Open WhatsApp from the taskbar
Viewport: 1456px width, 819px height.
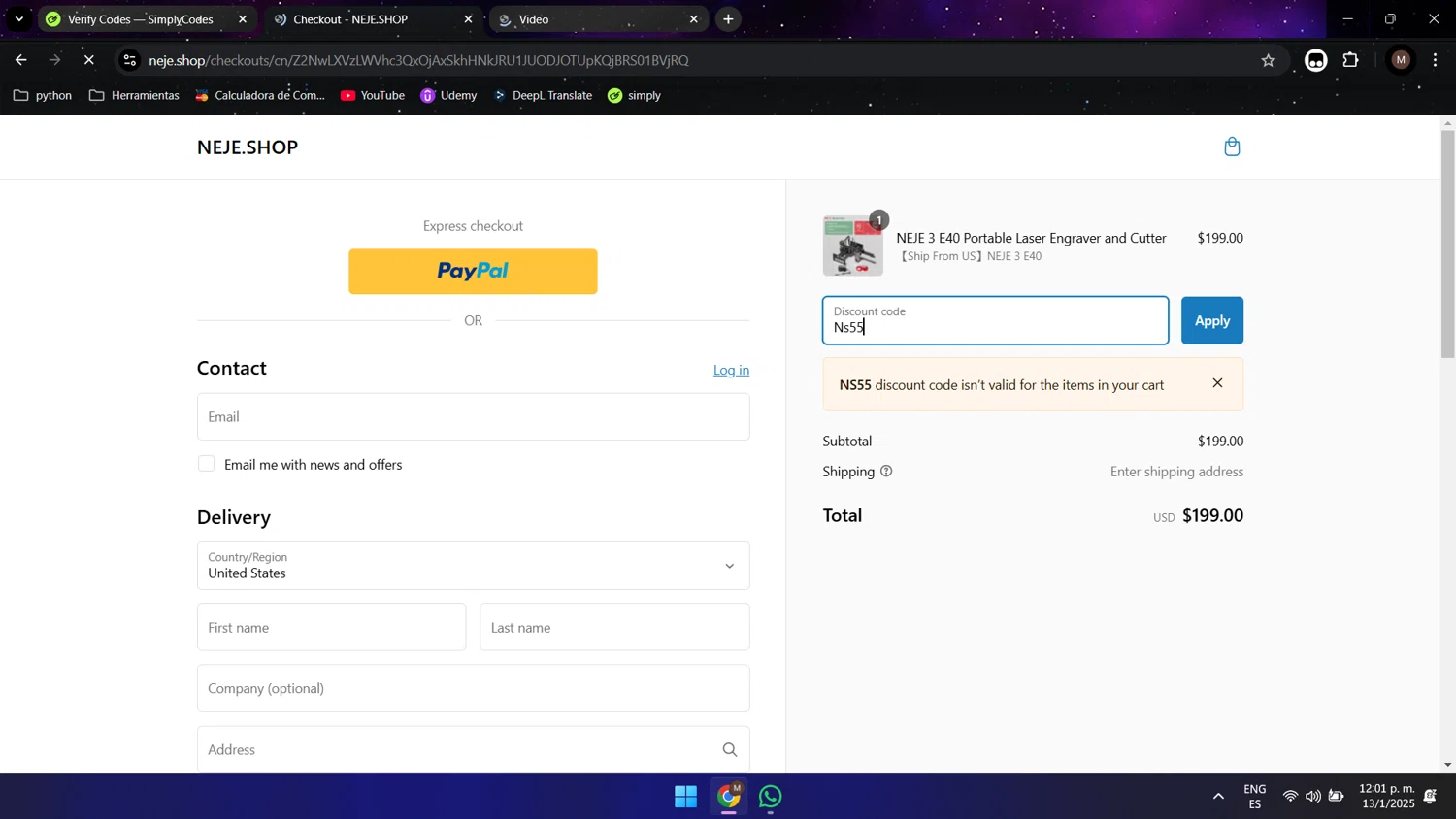click(771, 797)
